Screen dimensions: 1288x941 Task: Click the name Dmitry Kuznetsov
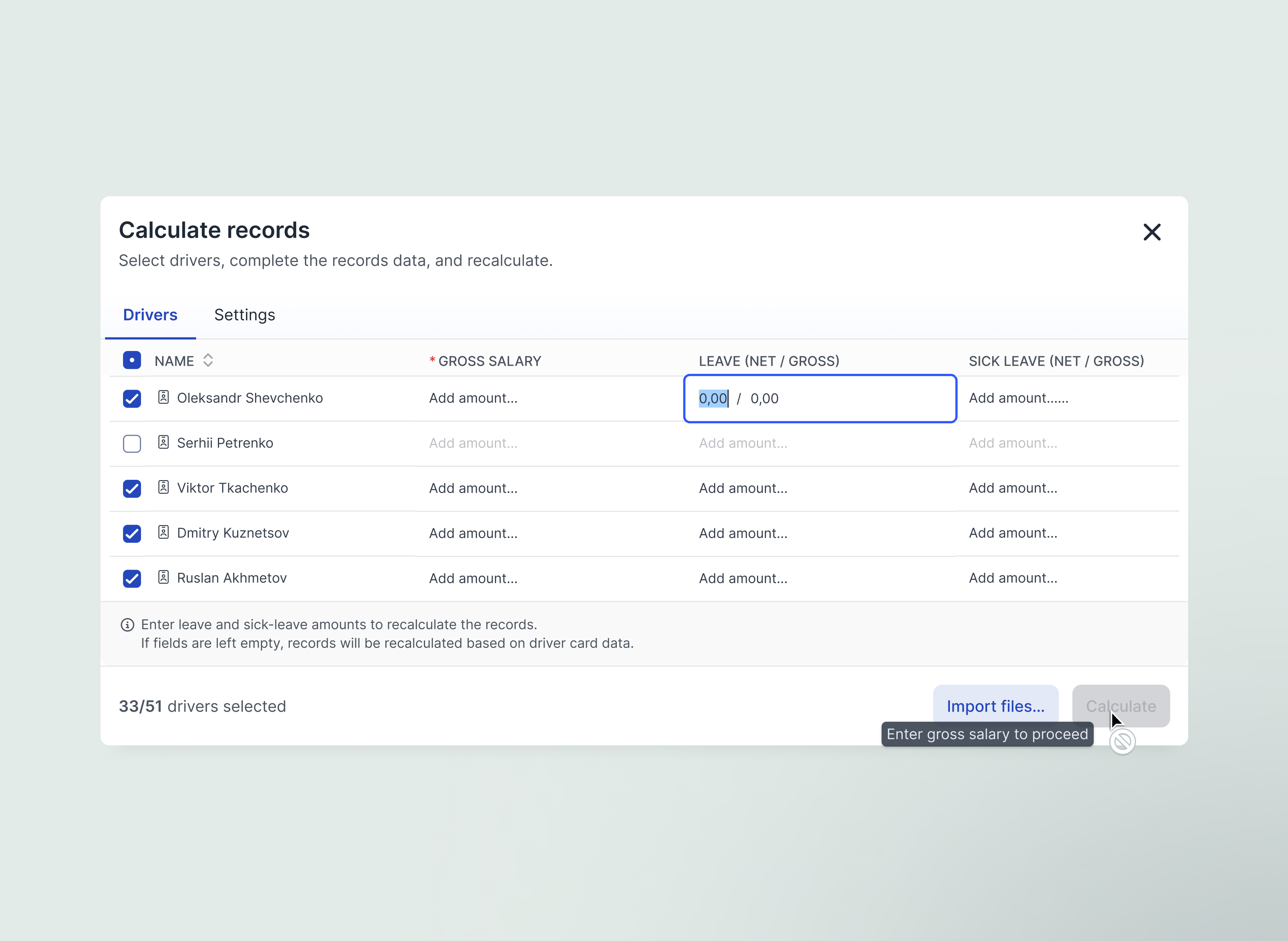click(233, 533)
